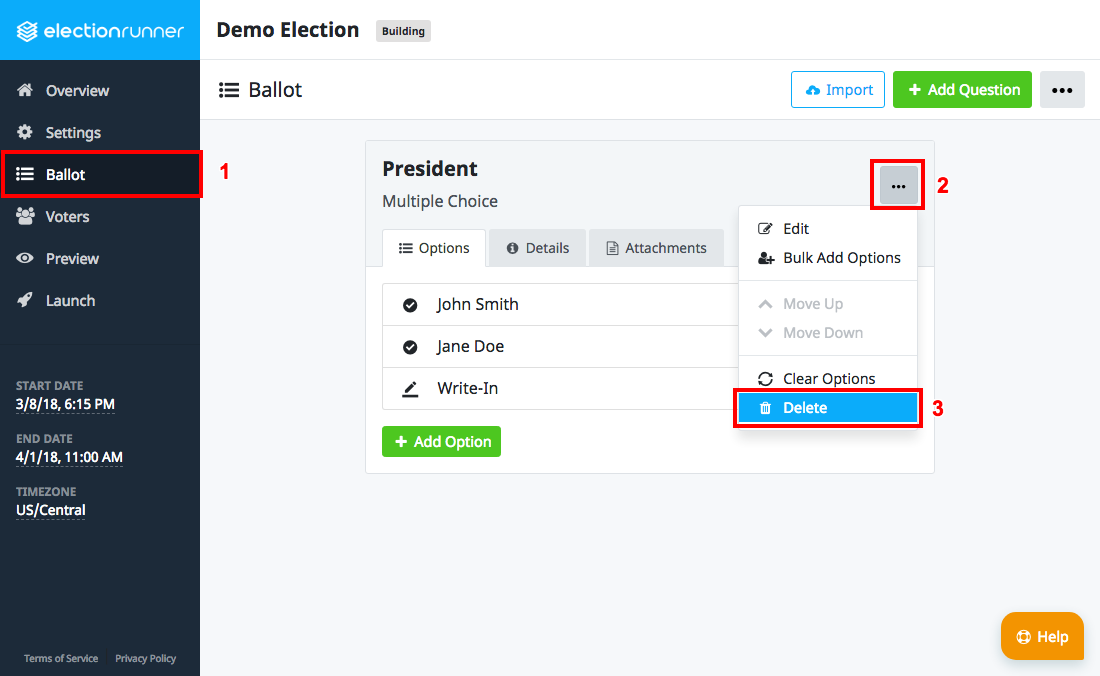Toggle the Jane Doe option checkmark
The image size is (1100, 676).
[410, 347]
